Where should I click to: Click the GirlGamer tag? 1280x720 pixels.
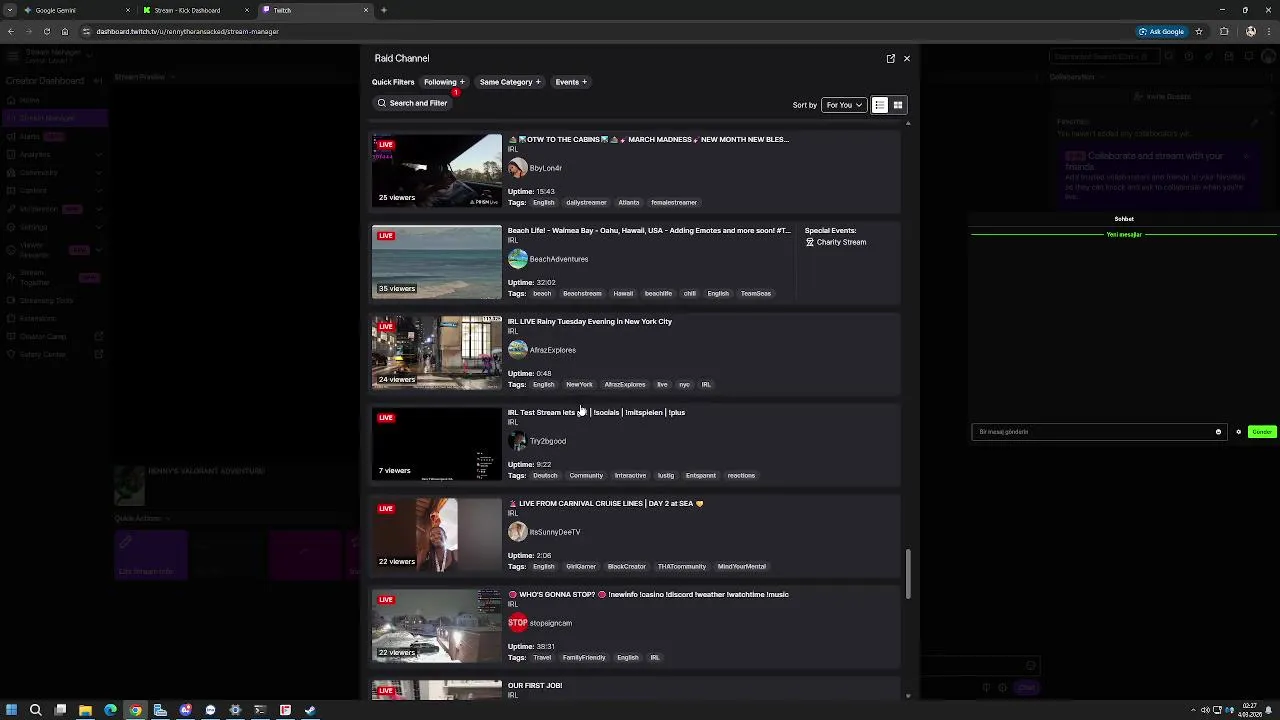click(581, 567)
